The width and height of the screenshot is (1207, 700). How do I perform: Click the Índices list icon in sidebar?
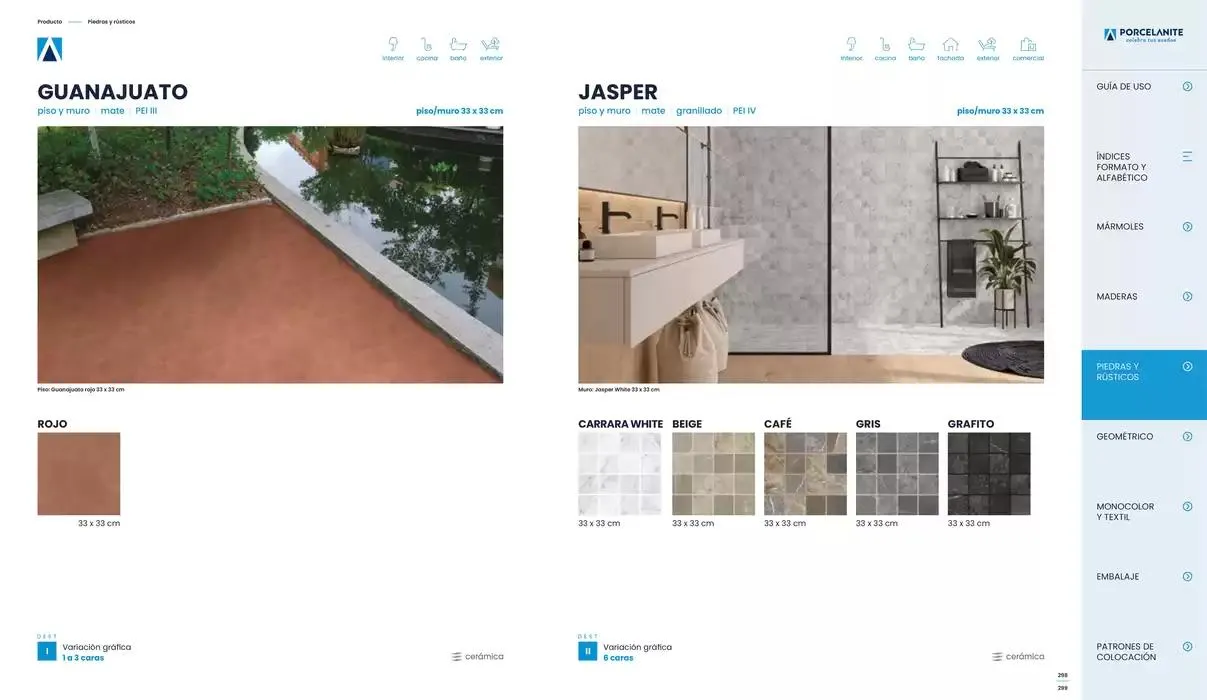(x=1187, y=157)
